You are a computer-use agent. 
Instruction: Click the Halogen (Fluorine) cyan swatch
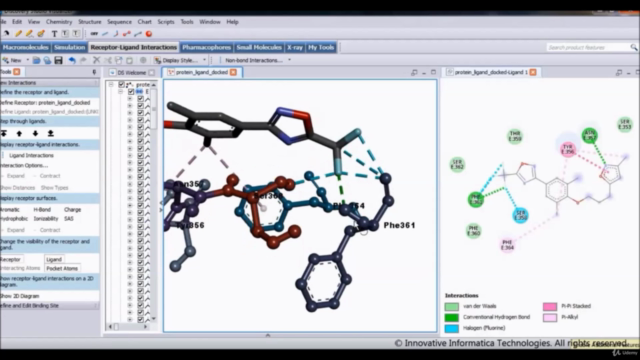pyautogui.click(x=451, y=329)
